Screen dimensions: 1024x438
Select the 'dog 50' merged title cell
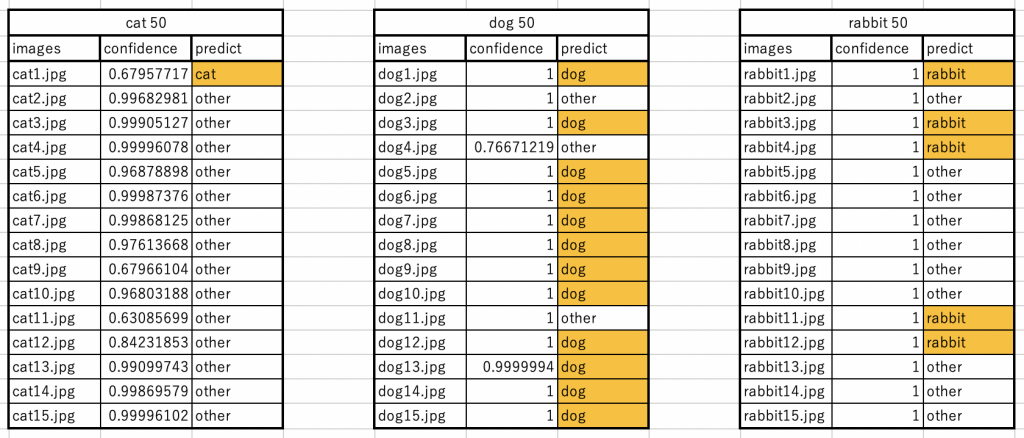[511, 22]
